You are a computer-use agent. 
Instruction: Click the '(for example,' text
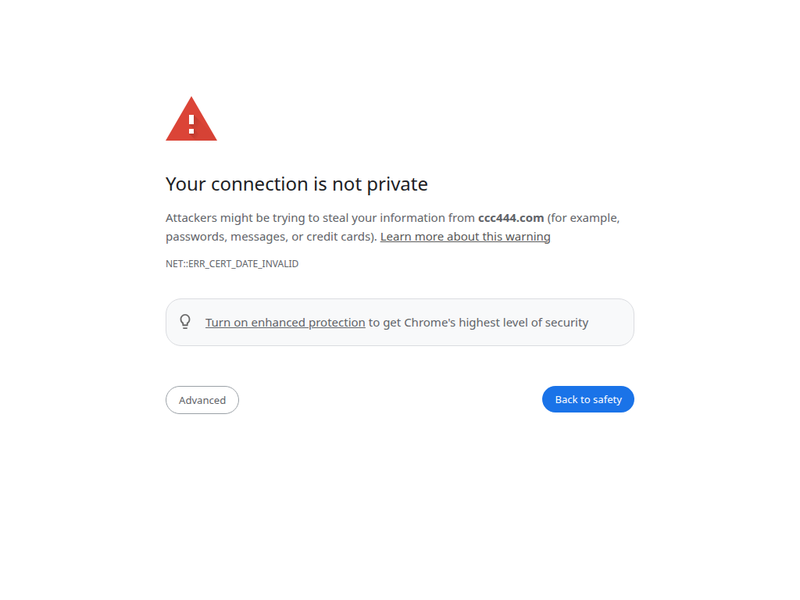click(584, 218)
